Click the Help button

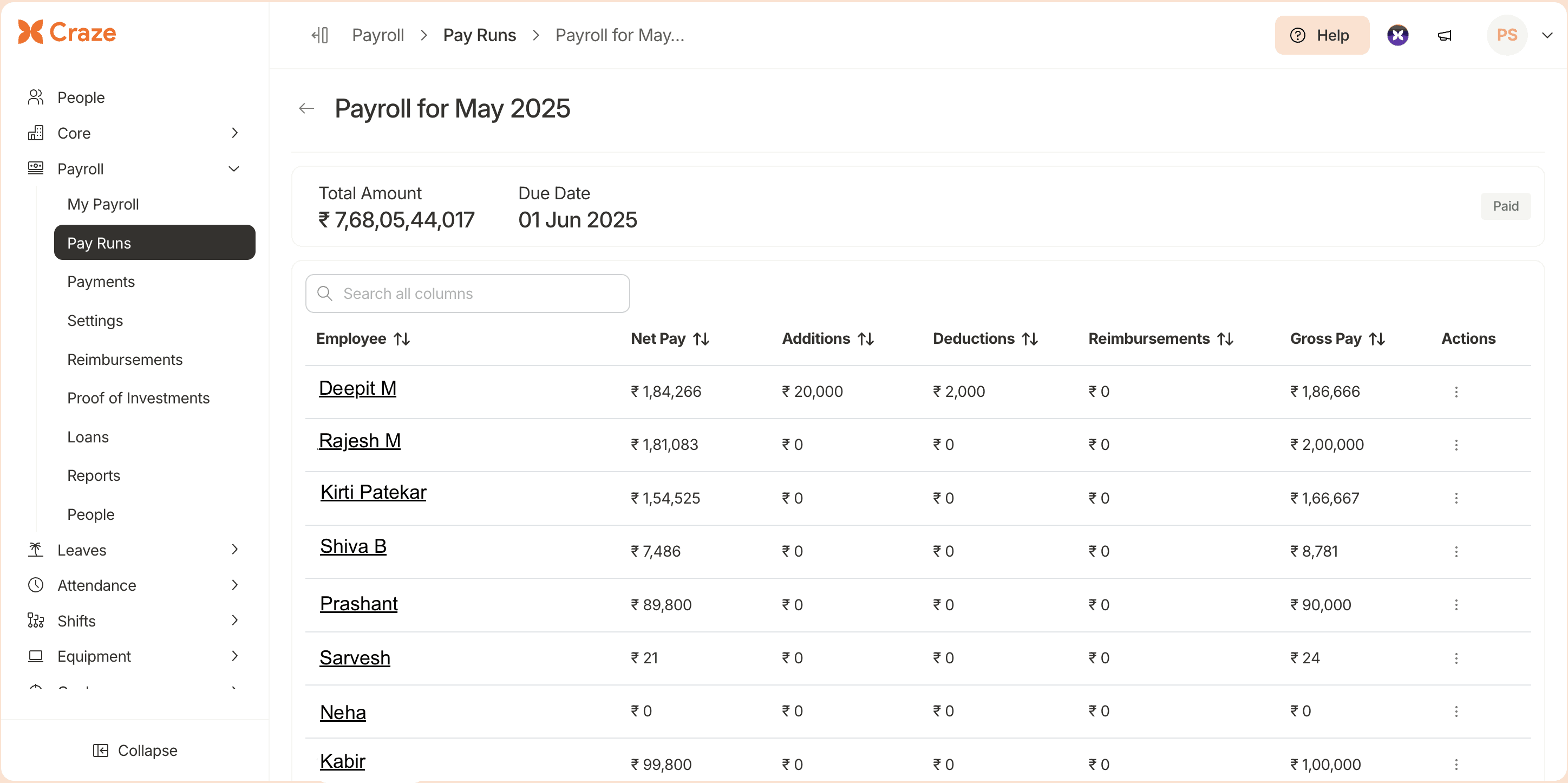(x=1322, y=35)
